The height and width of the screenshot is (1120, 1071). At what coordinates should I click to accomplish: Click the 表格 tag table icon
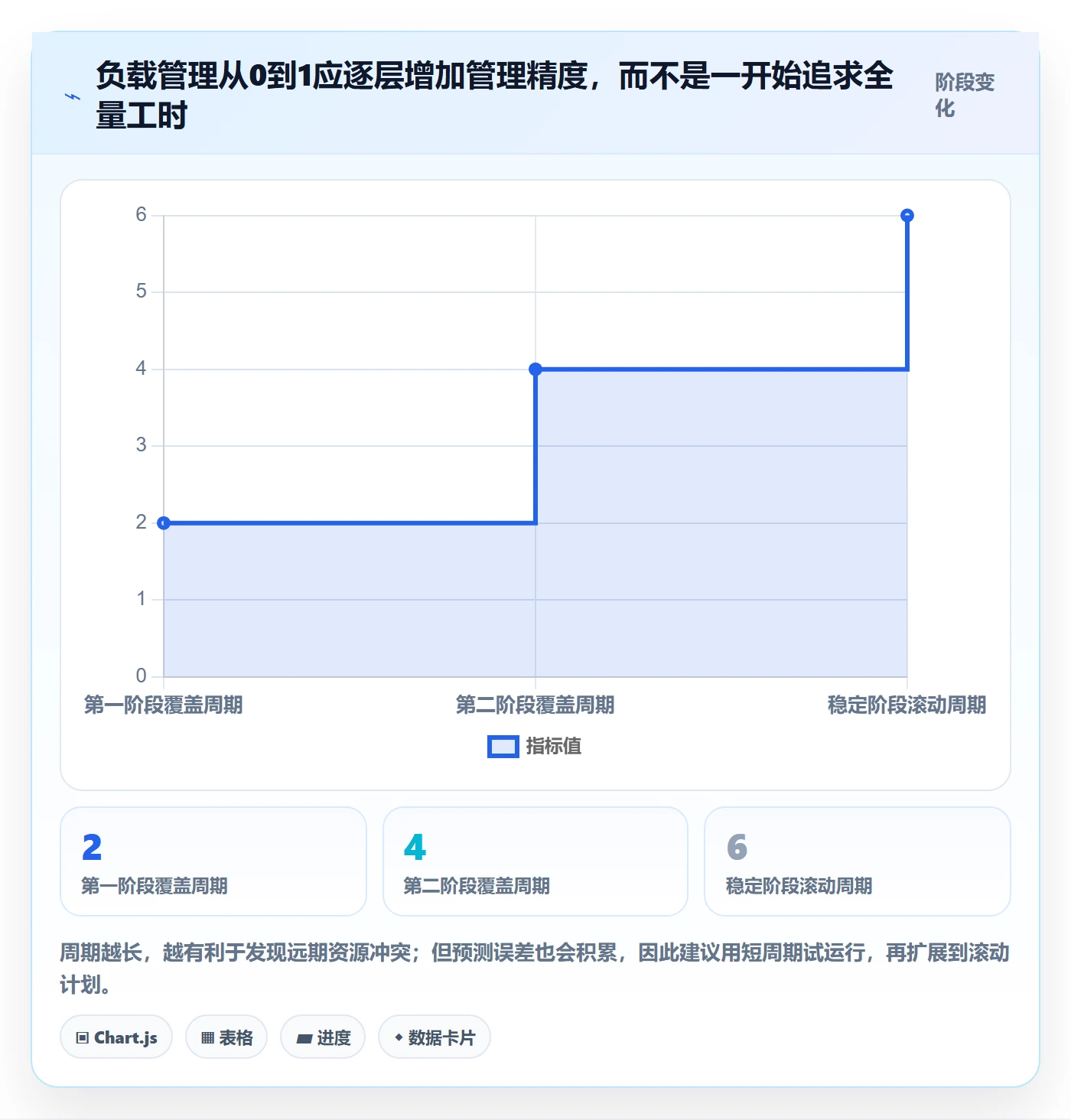point(207,1038)
